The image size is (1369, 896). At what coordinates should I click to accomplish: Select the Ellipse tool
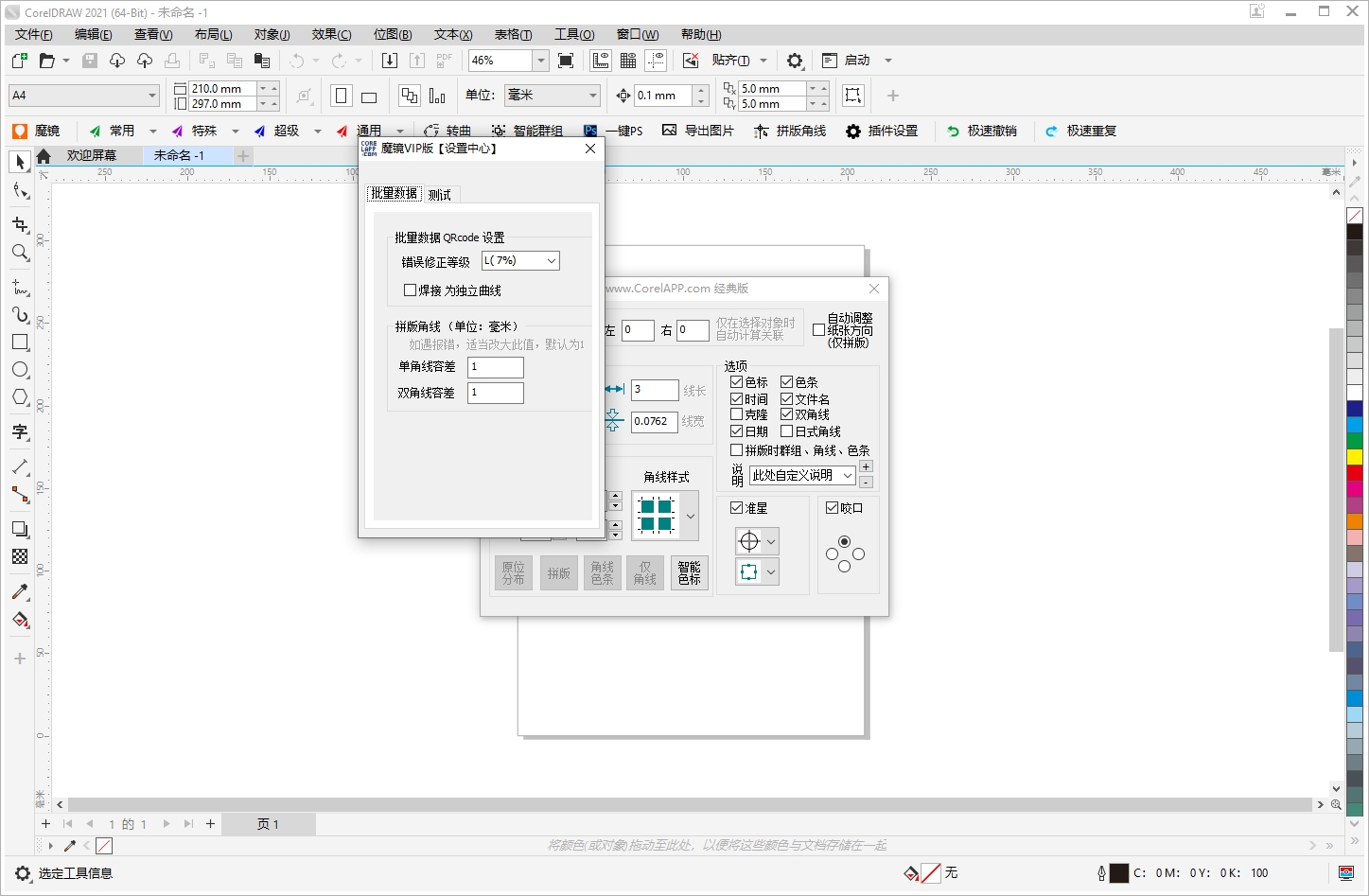20,370
